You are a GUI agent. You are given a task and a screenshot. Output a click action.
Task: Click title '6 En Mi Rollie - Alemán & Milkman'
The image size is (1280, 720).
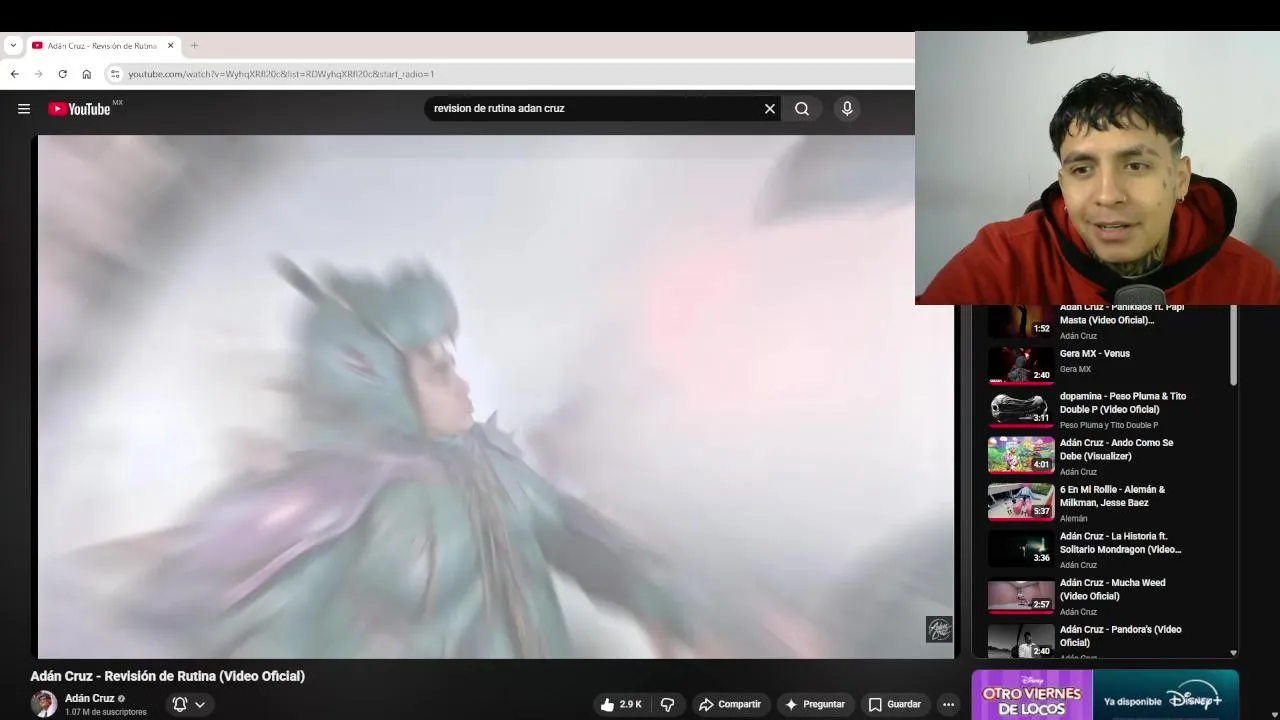pyautogui.click(x=1112, y=496)
